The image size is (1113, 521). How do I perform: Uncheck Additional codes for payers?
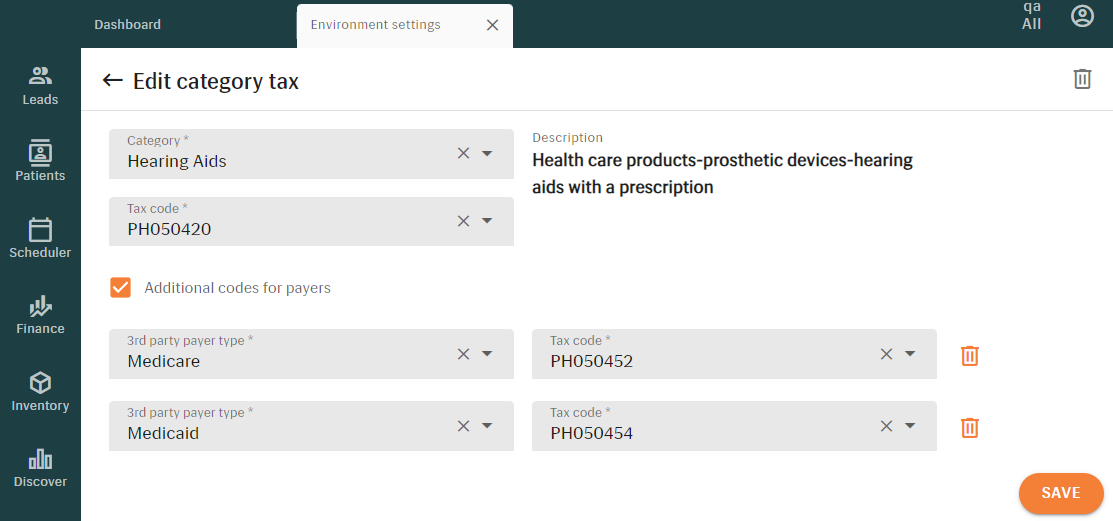[121, 287]
